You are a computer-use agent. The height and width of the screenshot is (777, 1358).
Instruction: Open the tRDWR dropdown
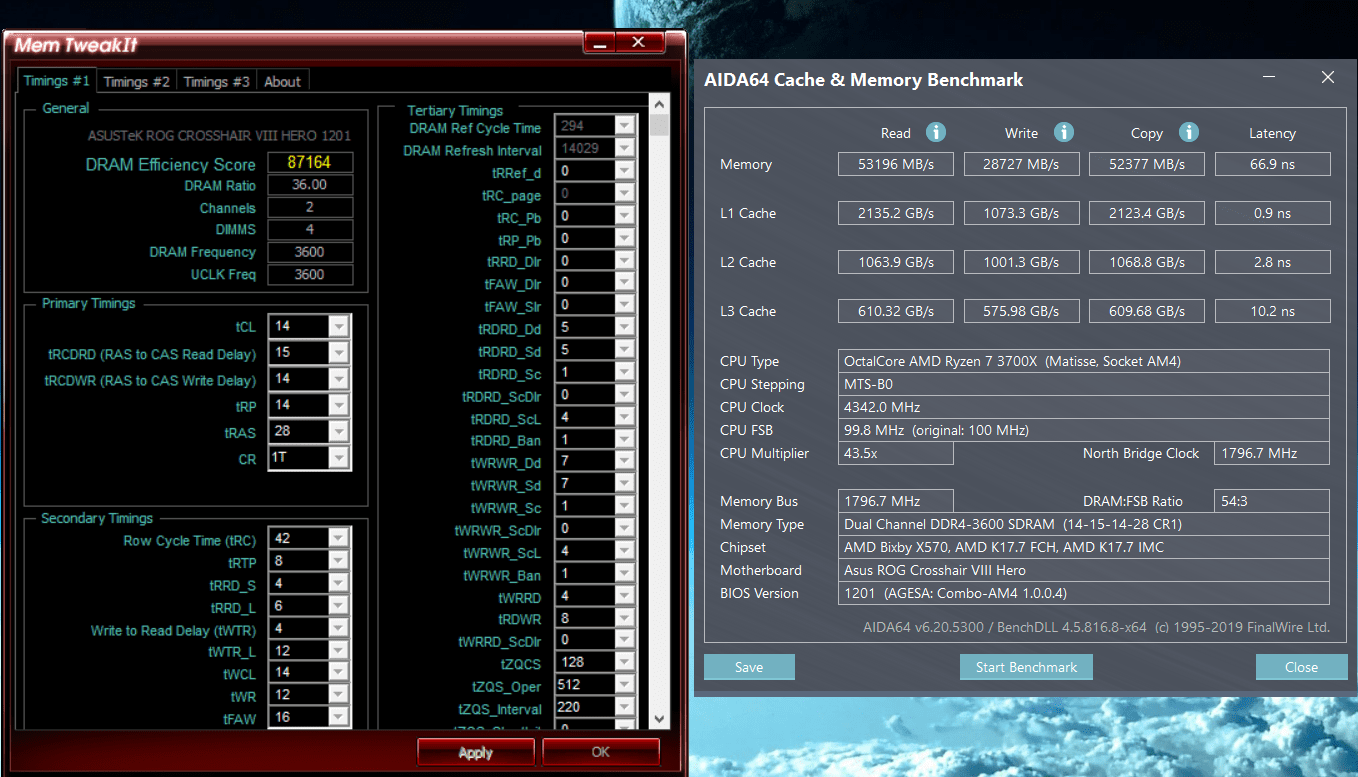coord(625,618)
